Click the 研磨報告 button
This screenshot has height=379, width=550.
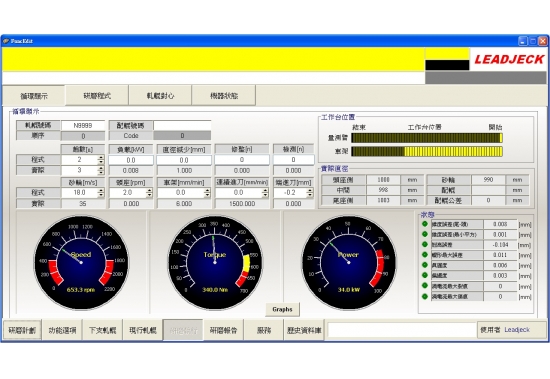pos(223,330)
